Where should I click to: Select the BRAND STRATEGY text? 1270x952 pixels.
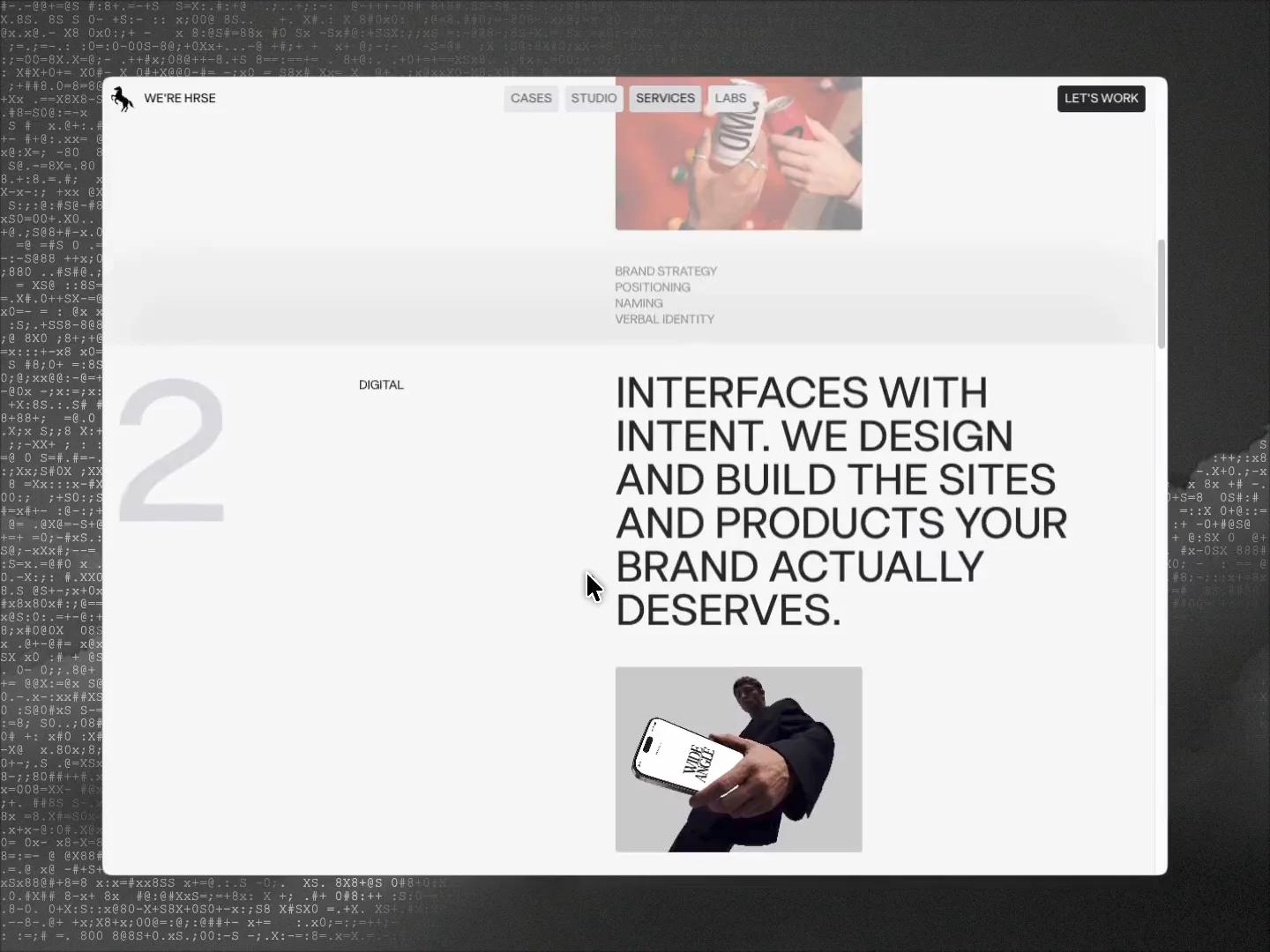click(666, 271)
